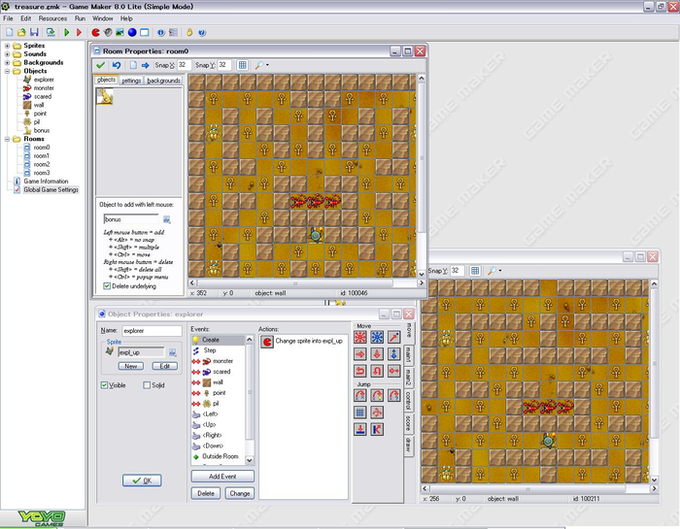Select room2 in the resource tree

coord(42,164)
